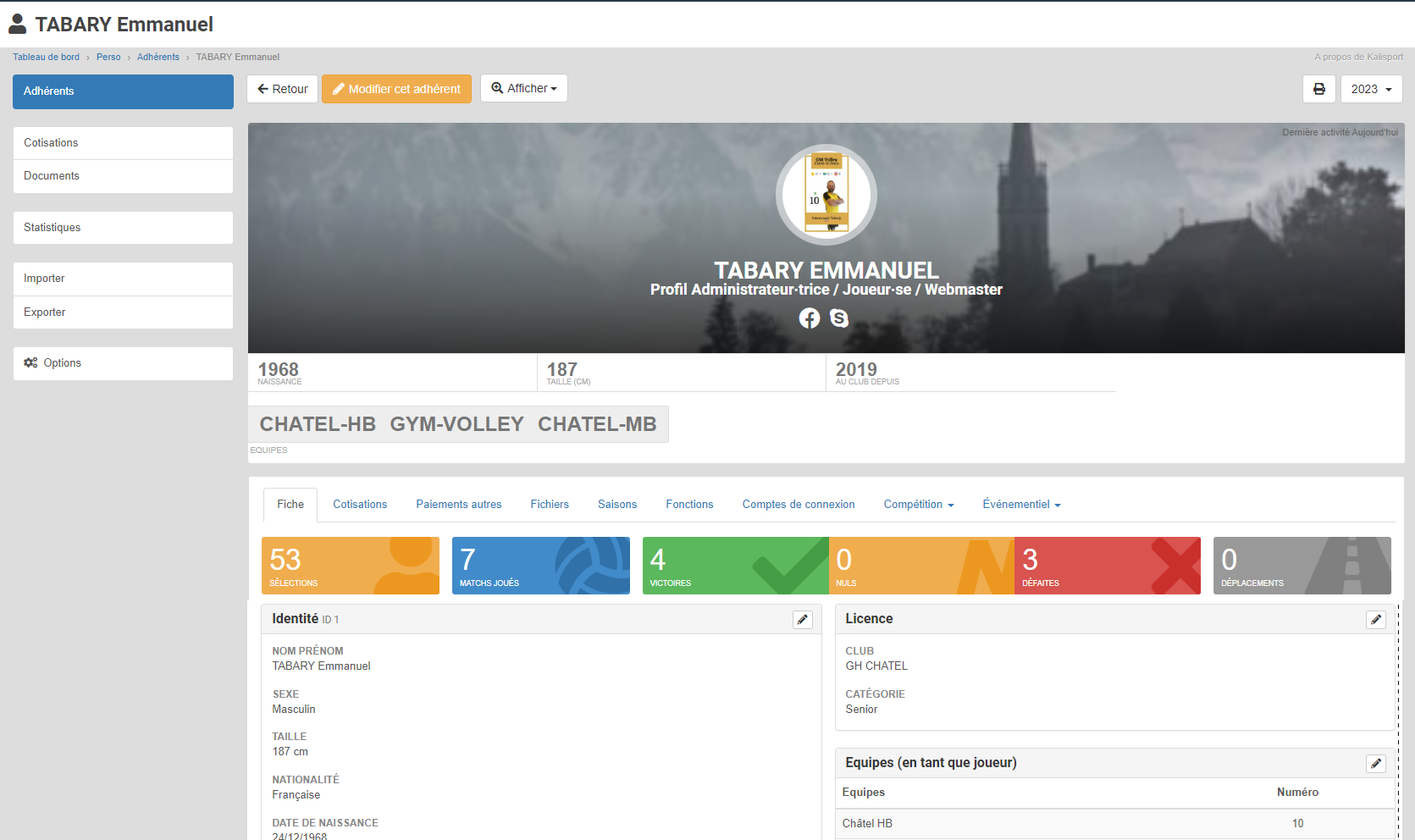Open the Comptes de connexion tab
Screen dimensions: 1415x840
tap(798, 505)
